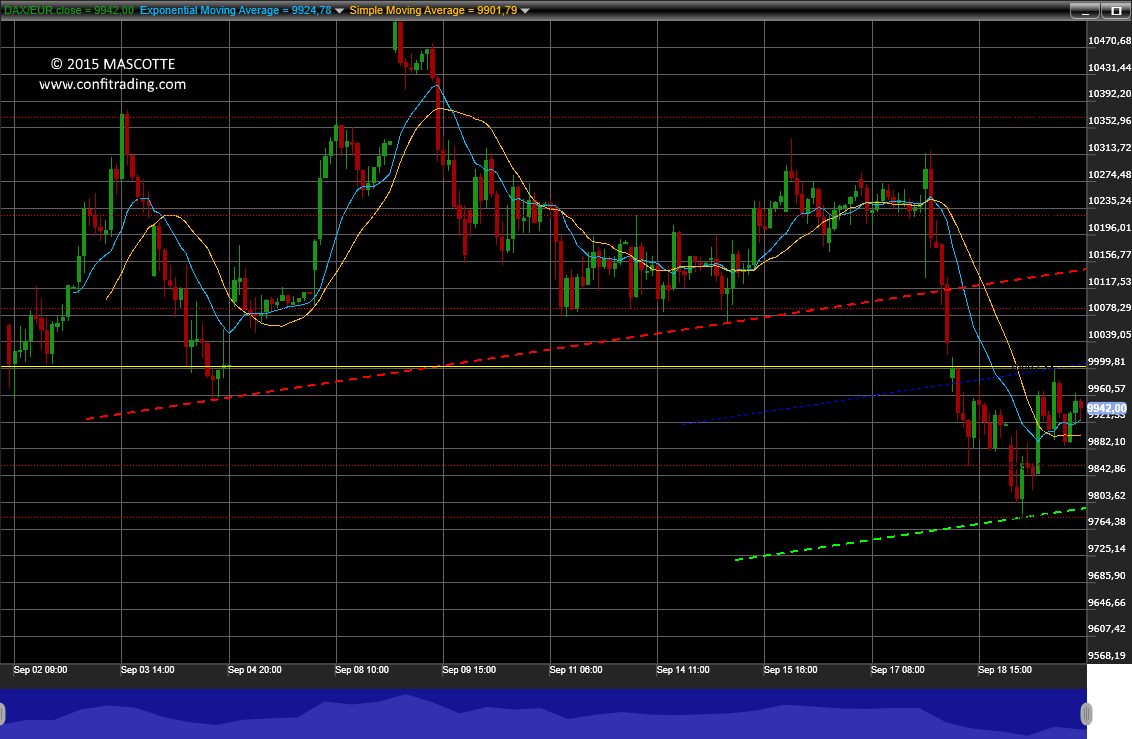The width and height of the screenshot is (1132, 739).
Task: Grab the left handle of the range navigator
Action: click(2, 714)
